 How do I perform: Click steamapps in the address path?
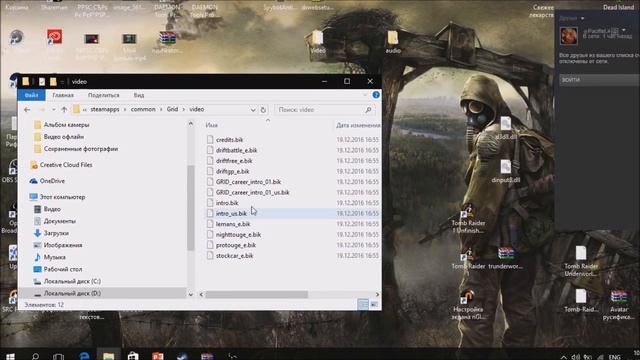(105, 109)
